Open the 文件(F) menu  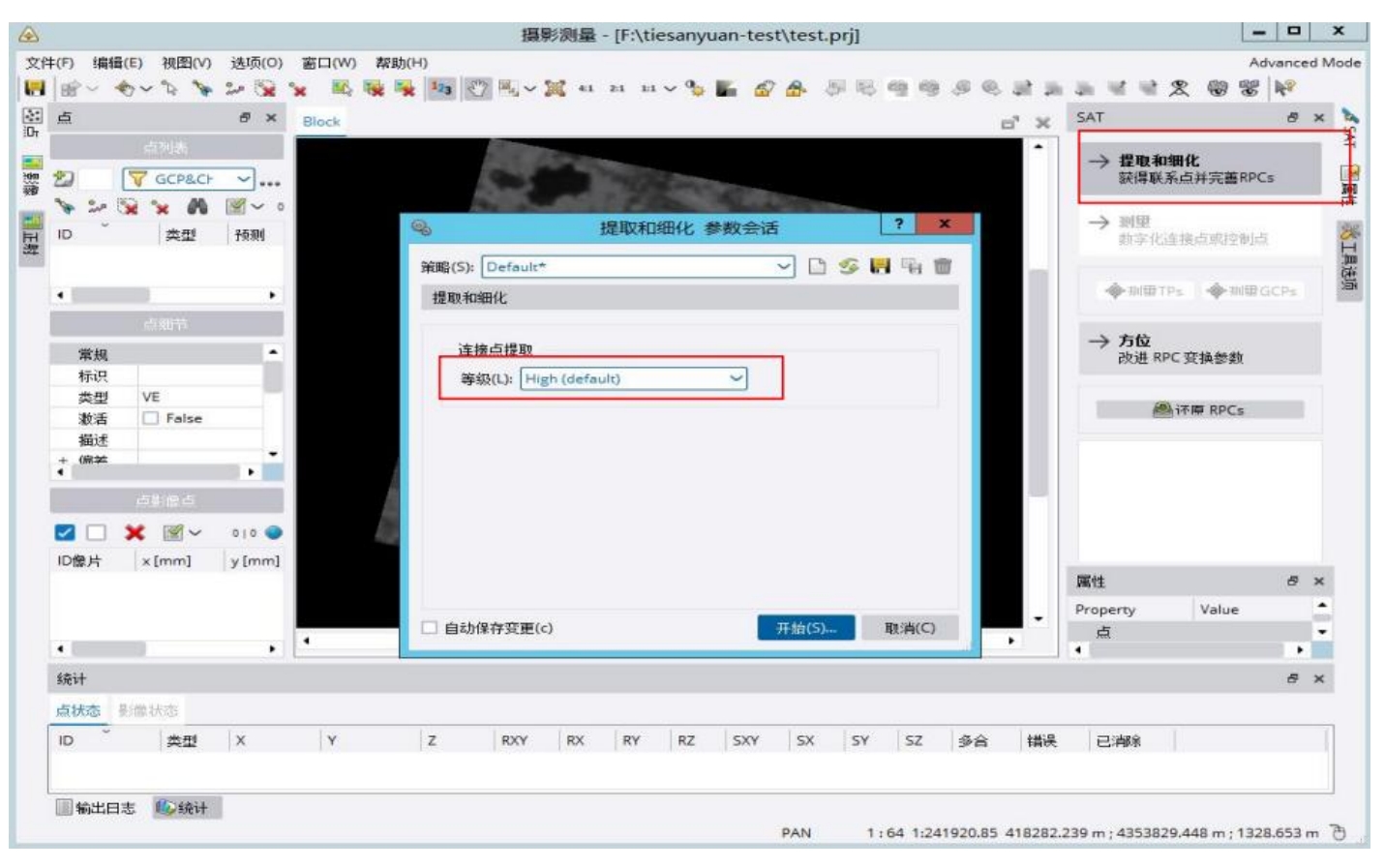click(x=49, y=63)
